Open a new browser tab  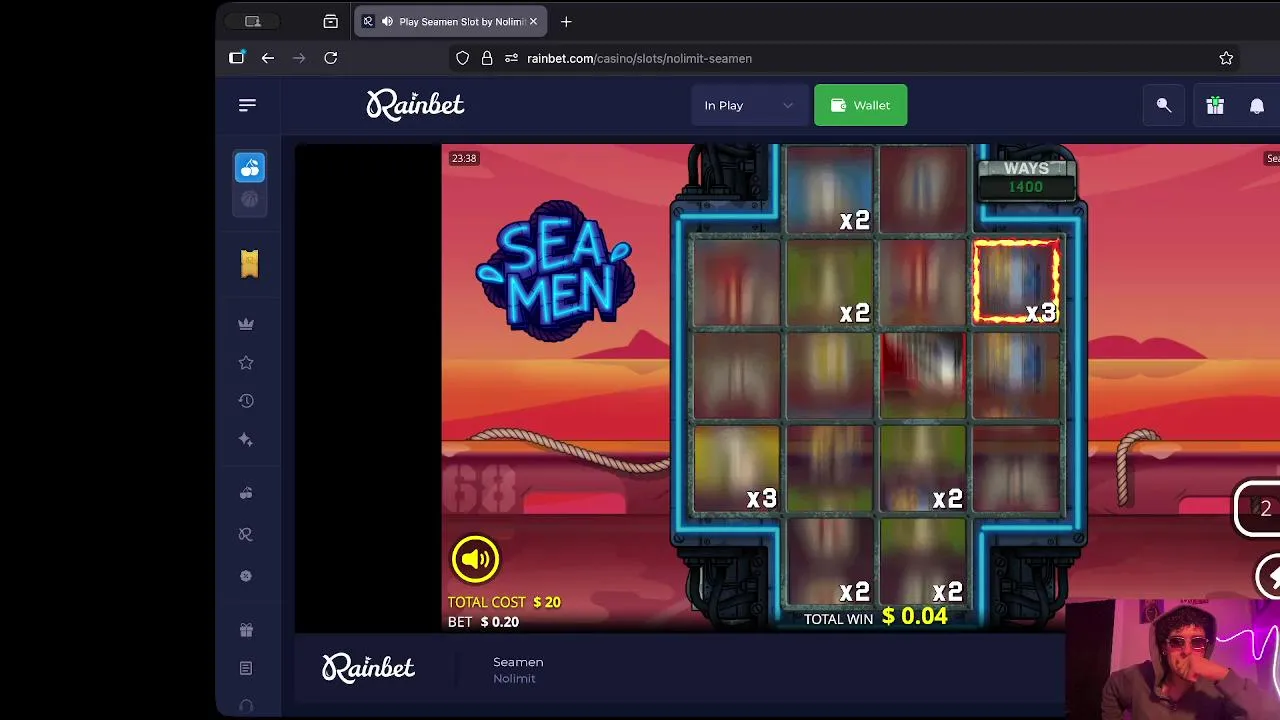[566, 21]
